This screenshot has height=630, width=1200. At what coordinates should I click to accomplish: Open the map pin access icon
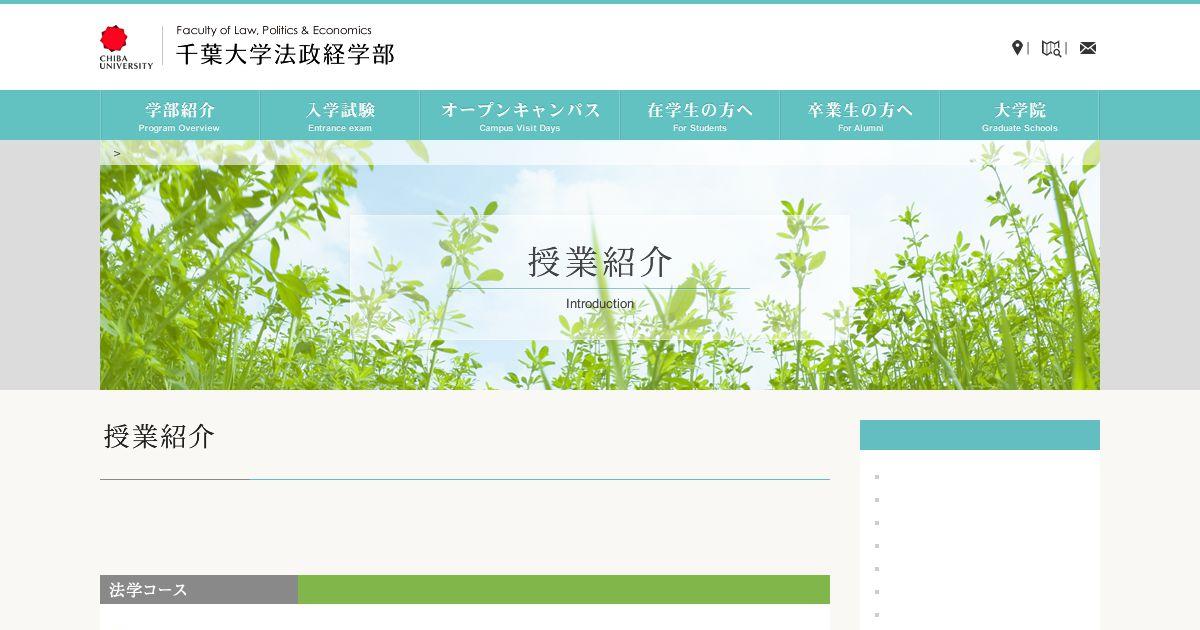[1017, 48]
